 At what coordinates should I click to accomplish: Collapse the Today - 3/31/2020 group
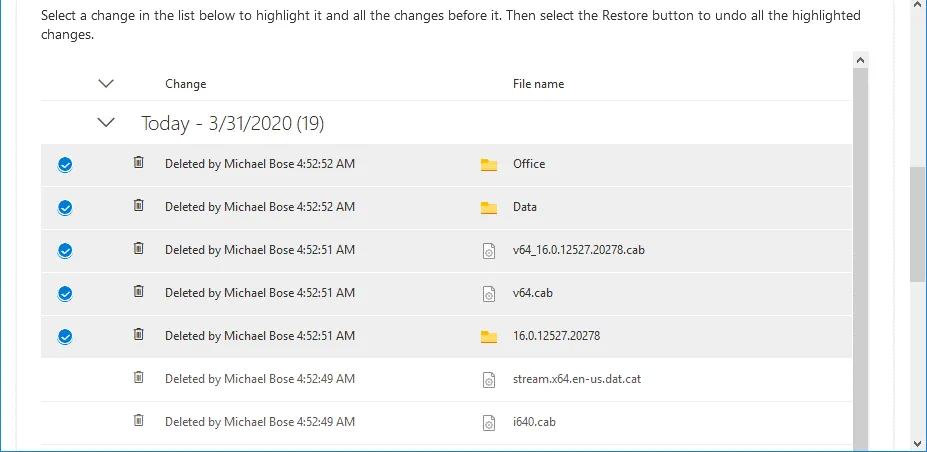[x=106, y=123]
